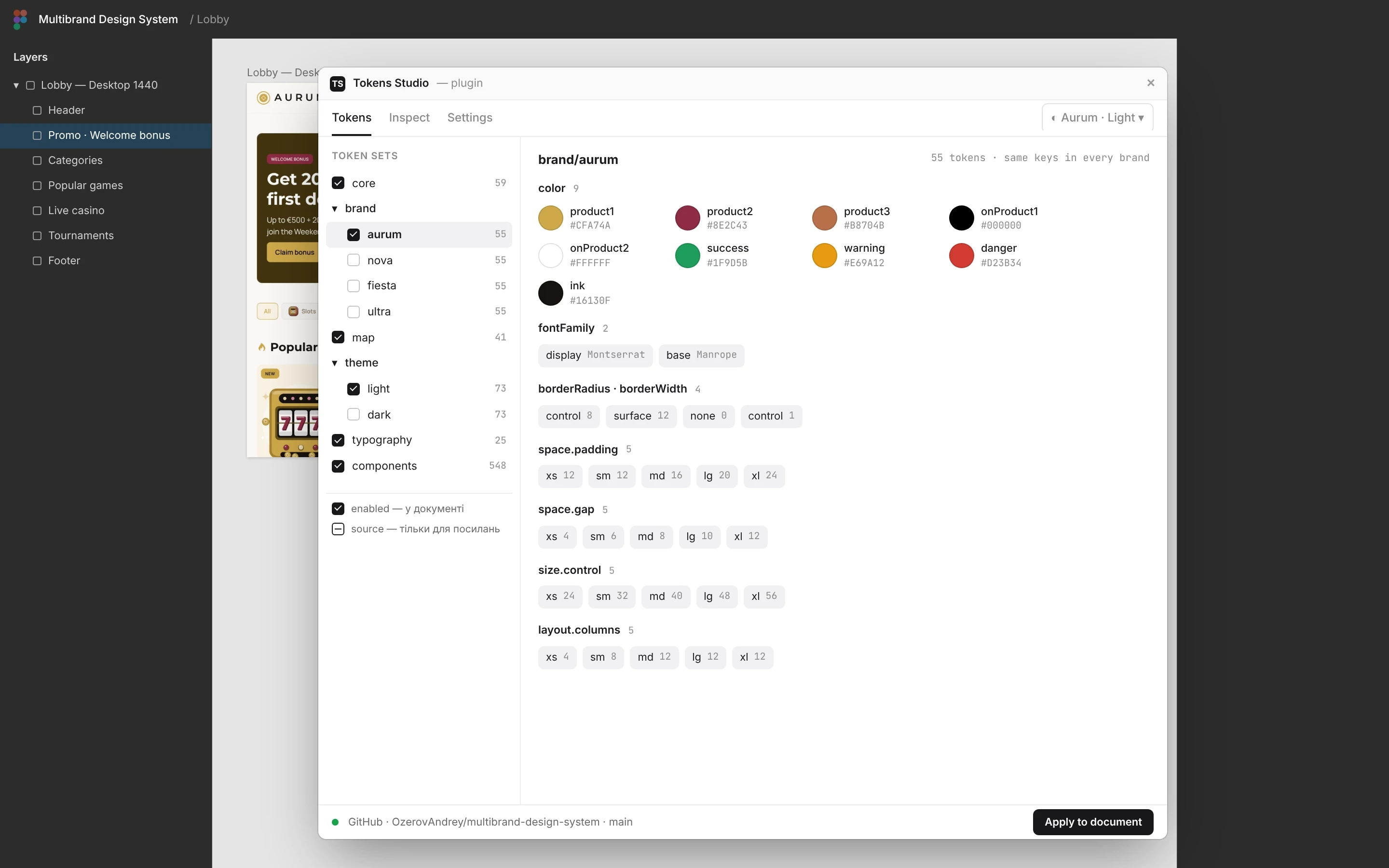Click the space.gap lg 10 token chip
1389x868 pixels.
699,537
